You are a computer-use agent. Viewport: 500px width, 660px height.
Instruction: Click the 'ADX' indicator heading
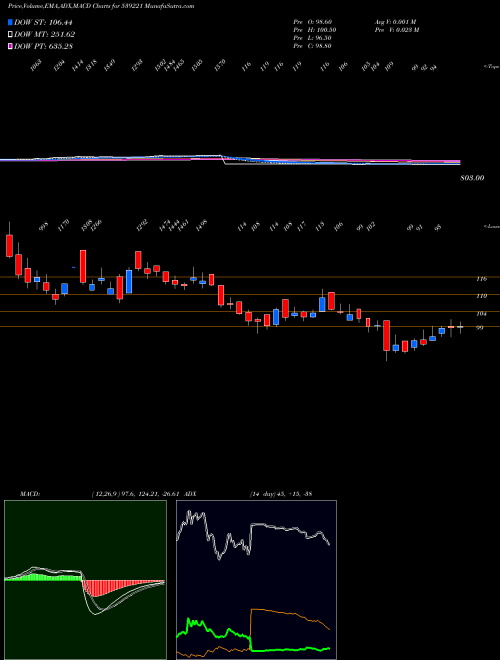tap(190, 493)
